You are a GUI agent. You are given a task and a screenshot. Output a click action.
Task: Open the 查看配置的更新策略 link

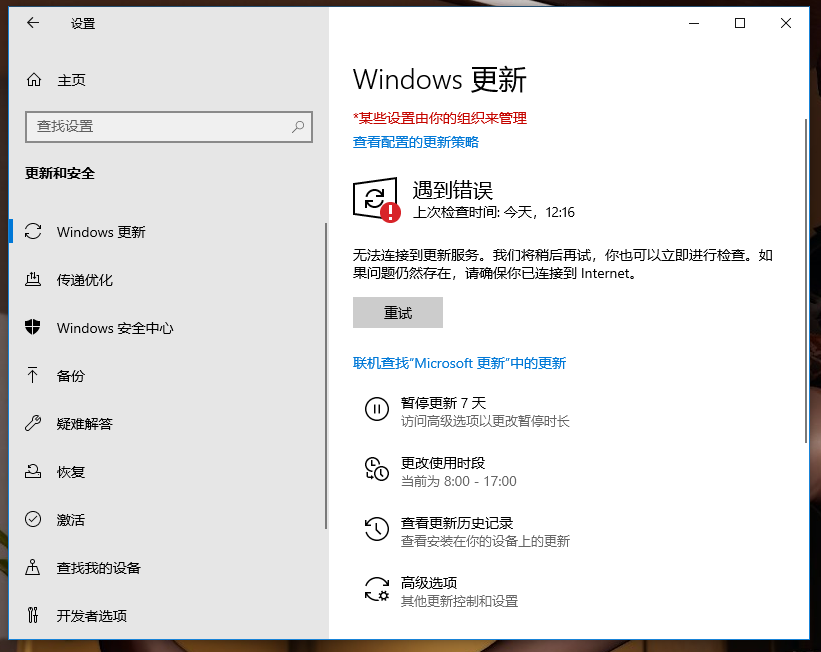pos(416,142)
